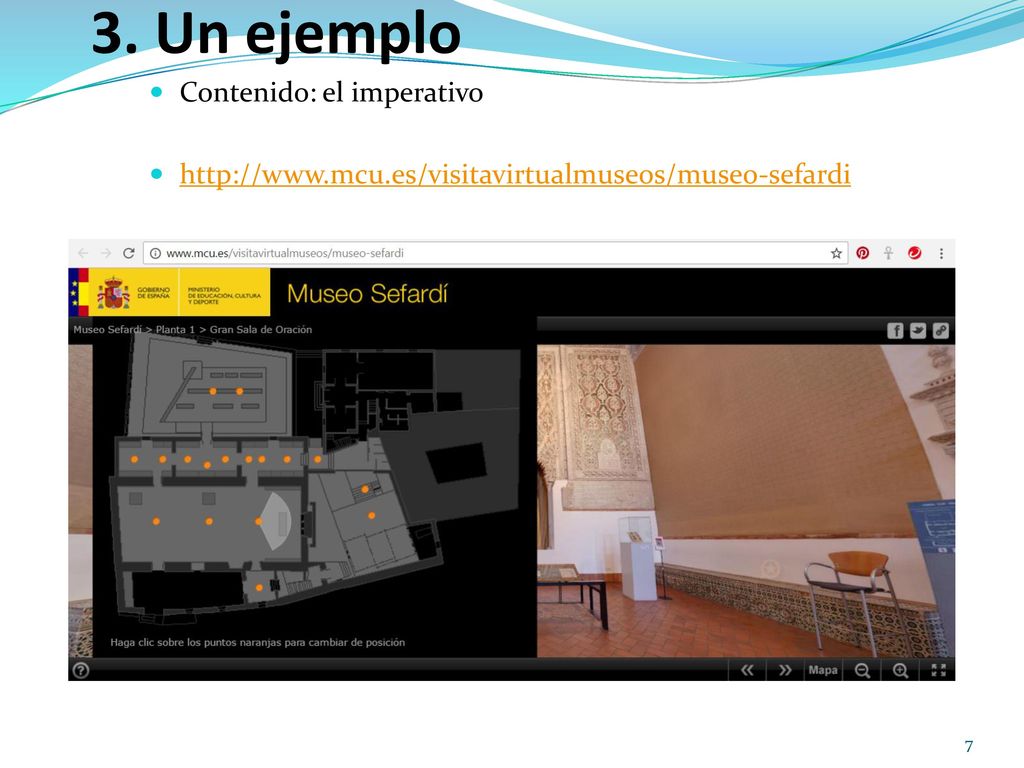Screen dimensions: 1024x768
Task: Copy the tour link with the chain icon
Action: 940,331
